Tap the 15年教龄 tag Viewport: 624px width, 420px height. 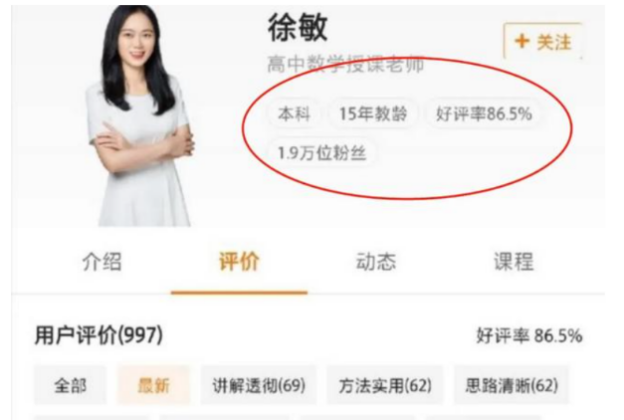373,114
